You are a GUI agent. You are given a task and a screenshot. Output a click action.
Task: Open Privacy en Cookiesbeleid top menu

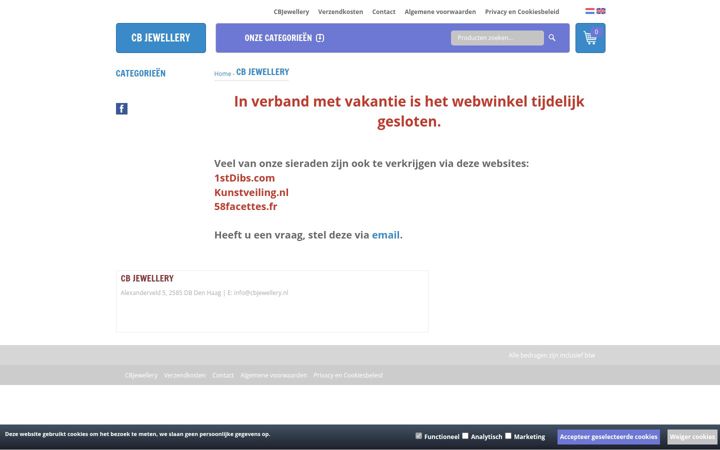click(522, 12)
